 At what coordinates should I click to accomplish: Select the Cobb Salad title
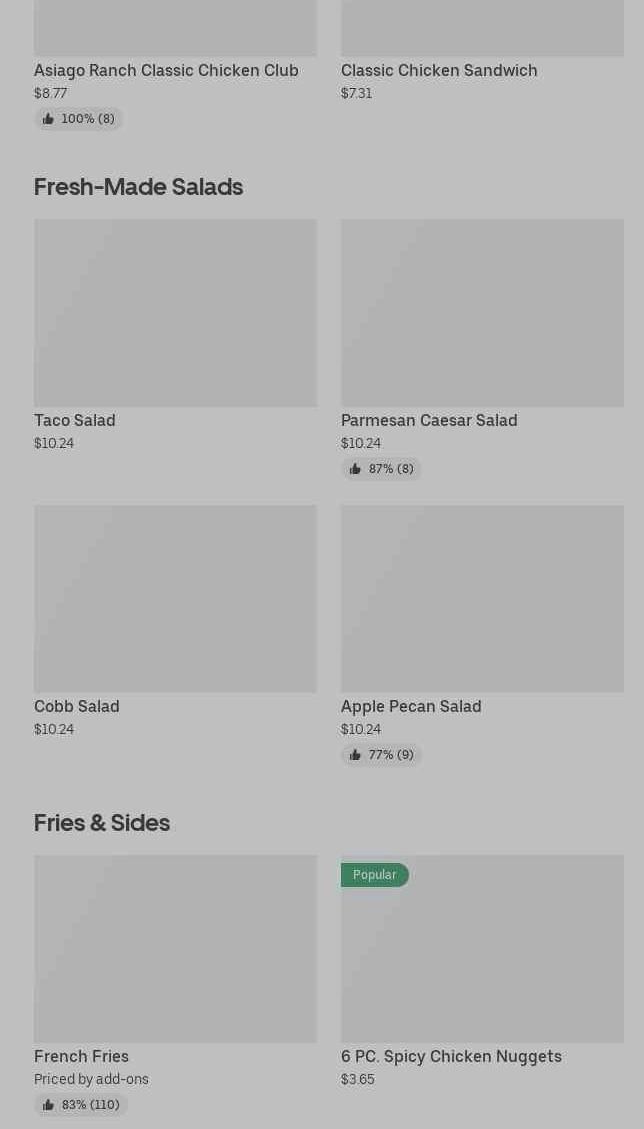[x=77, y=706]
